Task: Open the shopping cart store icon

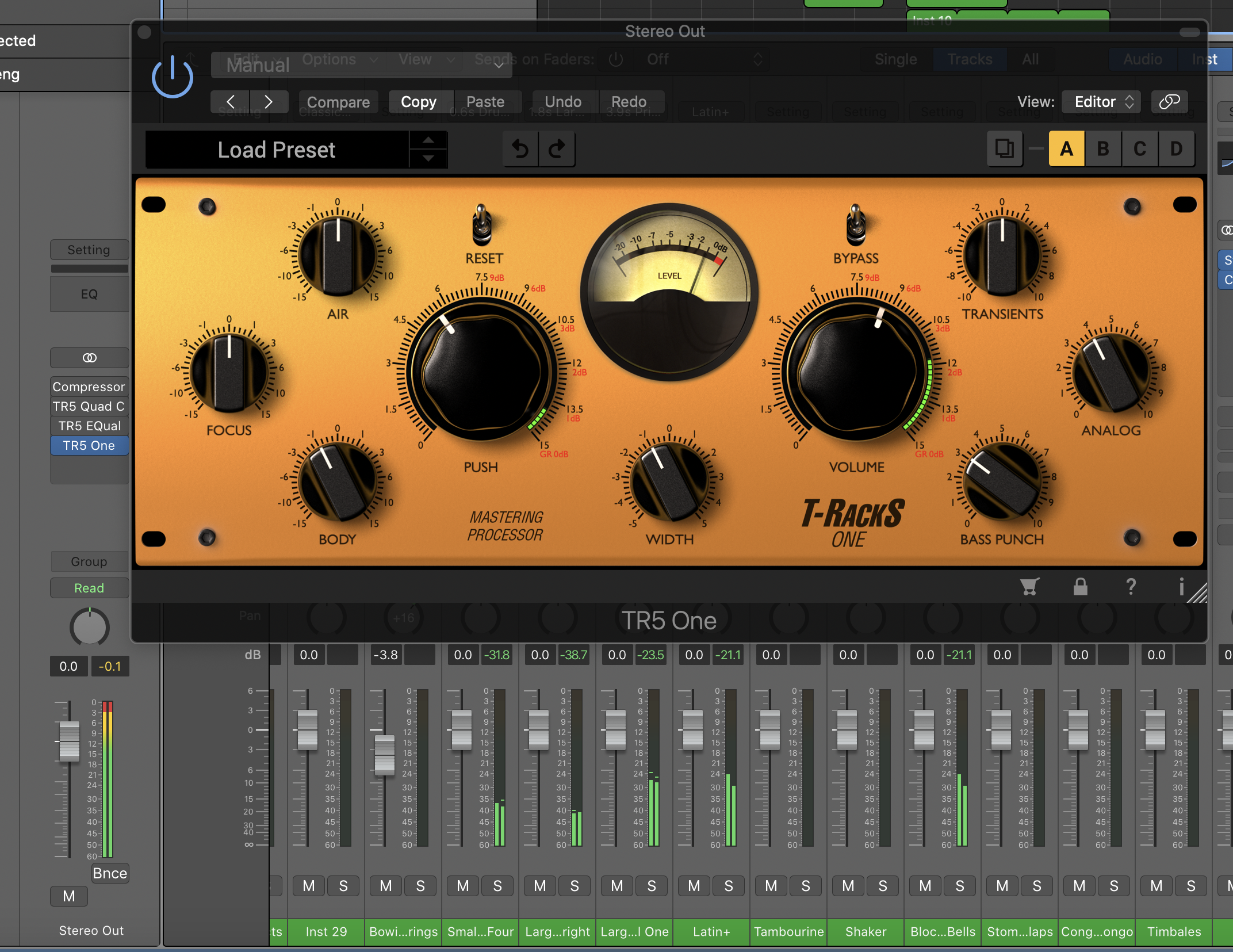Action: (1029, 586)
